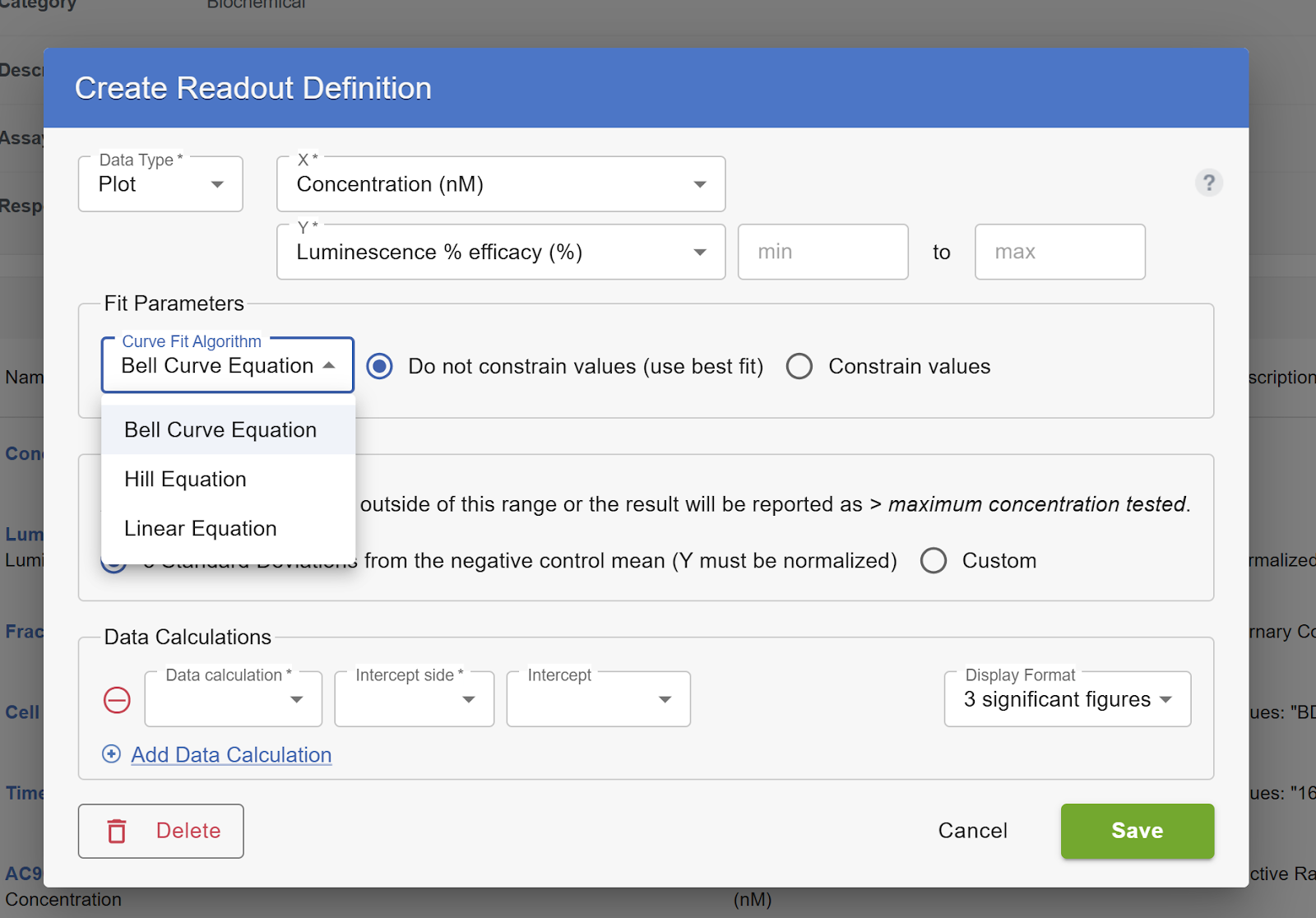Screen dimensions: 1316x918
Task: Click the trash icon on Delete button
Action: [117, 831]
